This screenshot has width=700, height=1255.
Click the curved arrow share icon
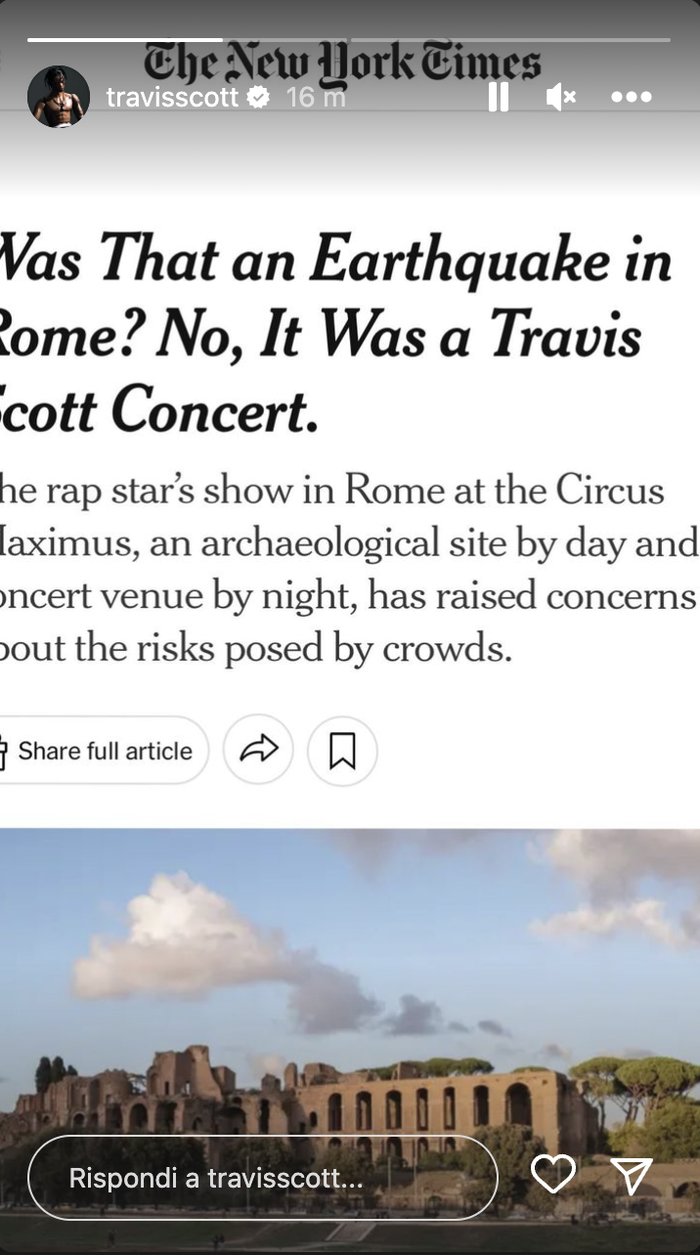tap(258, 750)
